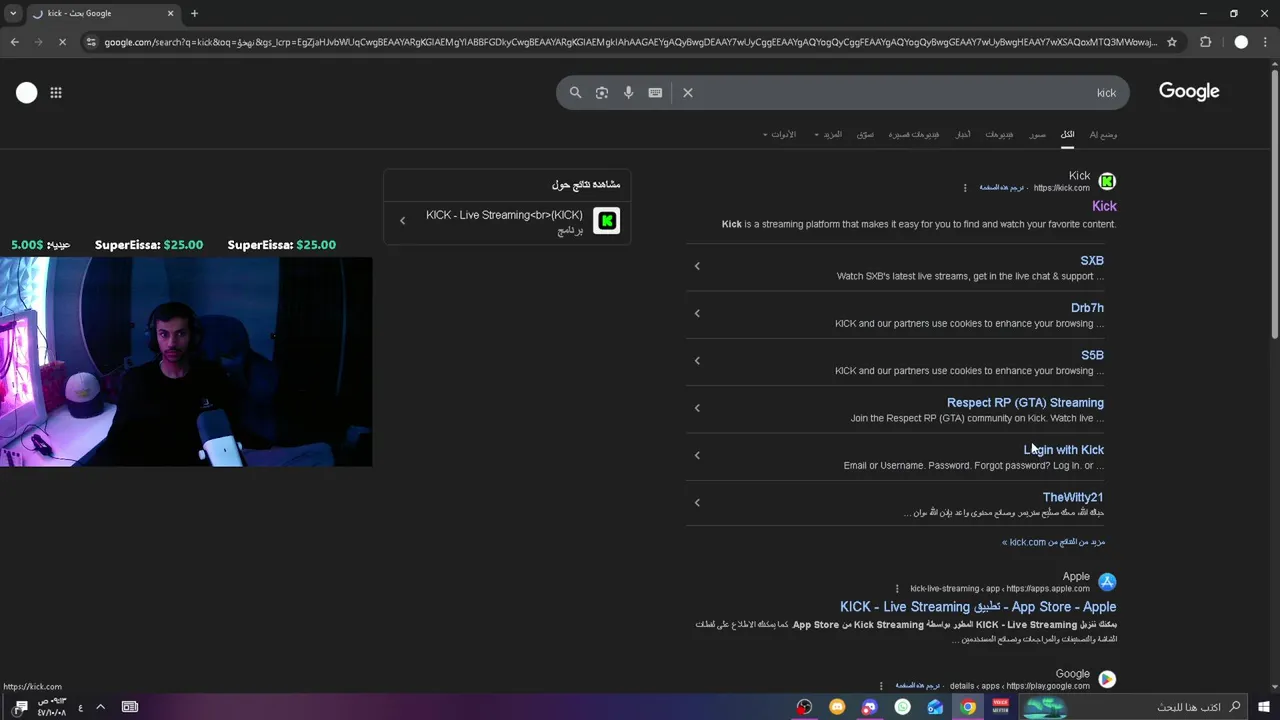Viewport: 1280px width, 720px height.
Task: Open the Chrome profile avatar in toolbar
Action: [x=1241, y=42]
